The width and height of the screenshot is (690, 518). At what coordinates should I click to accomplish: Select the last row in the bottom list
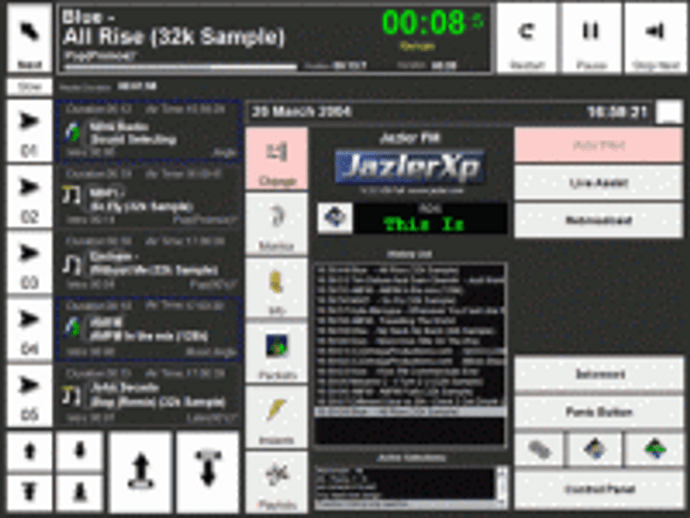pyautogui.click(x=406, y=503)
